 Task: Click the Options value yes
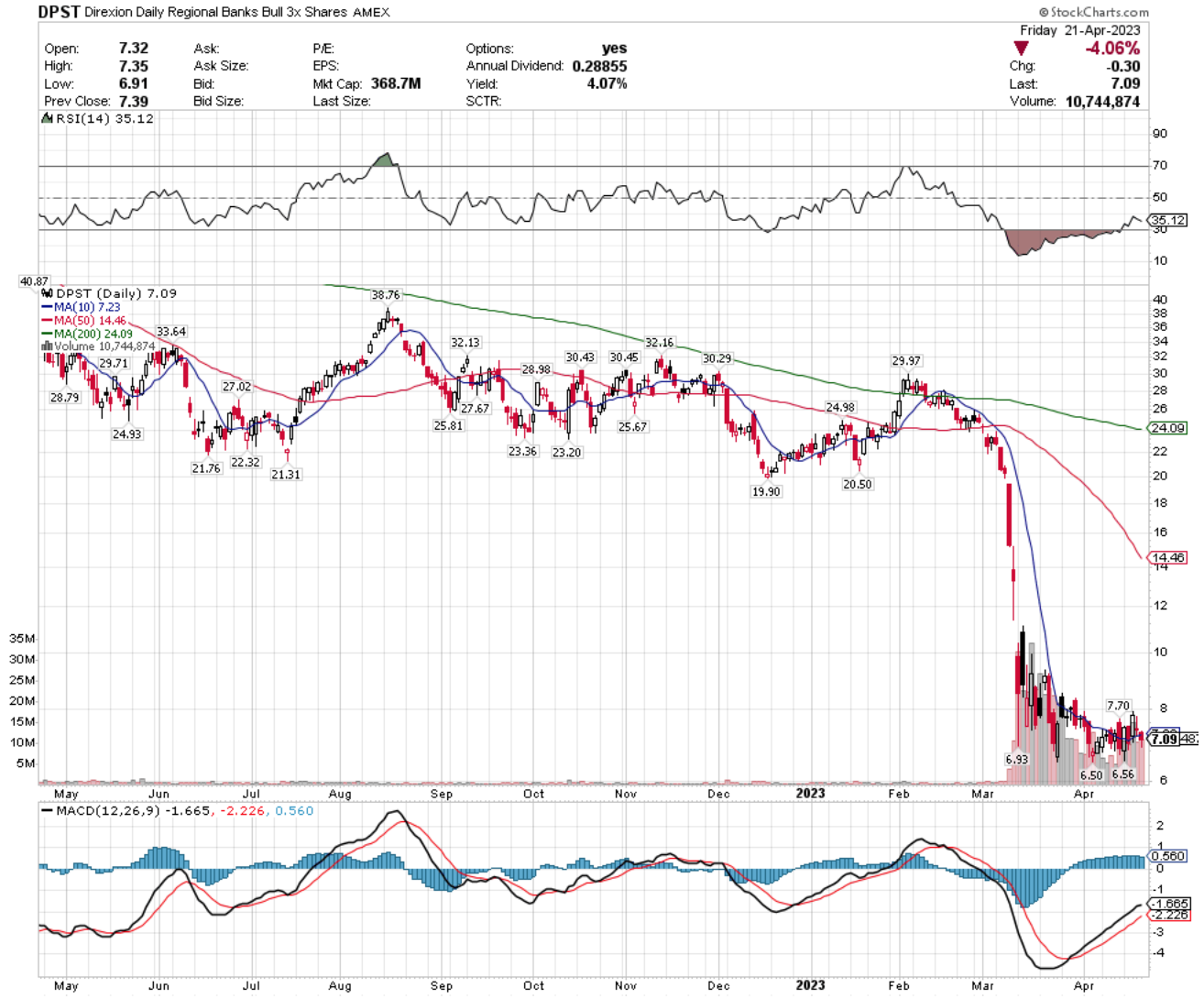click(x=615, y=48)
